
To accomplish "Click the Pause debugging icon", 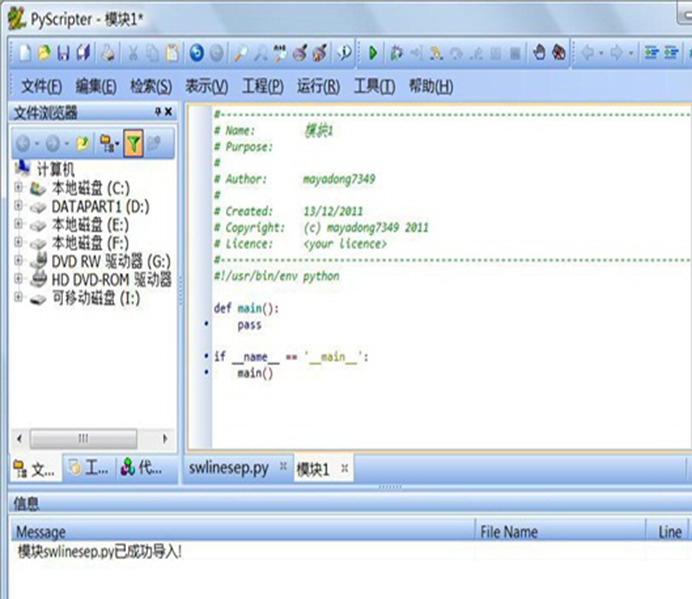I will [x=496, y=53].
